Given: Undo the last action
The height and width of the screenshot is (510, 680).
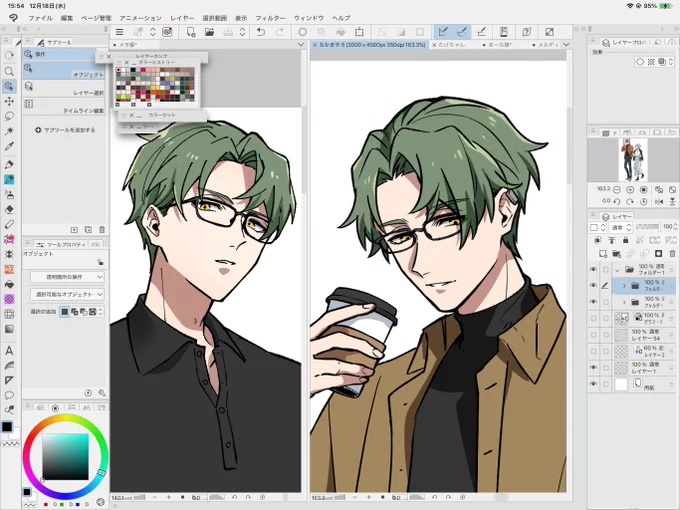Looking at the screenshot, I should [261, 32].
